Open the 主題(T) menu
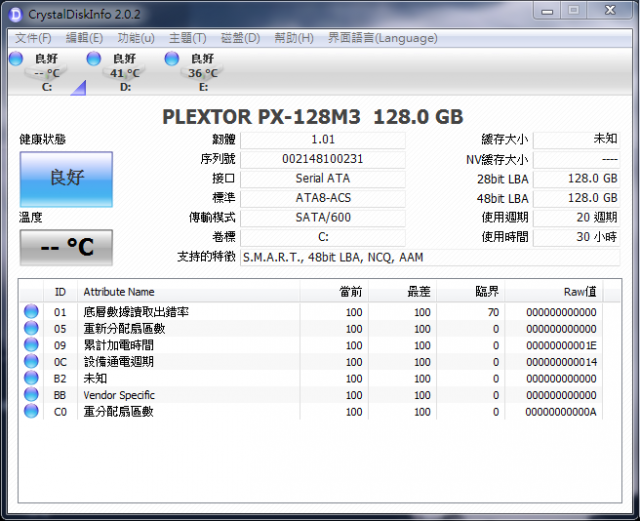 (188, 38)
